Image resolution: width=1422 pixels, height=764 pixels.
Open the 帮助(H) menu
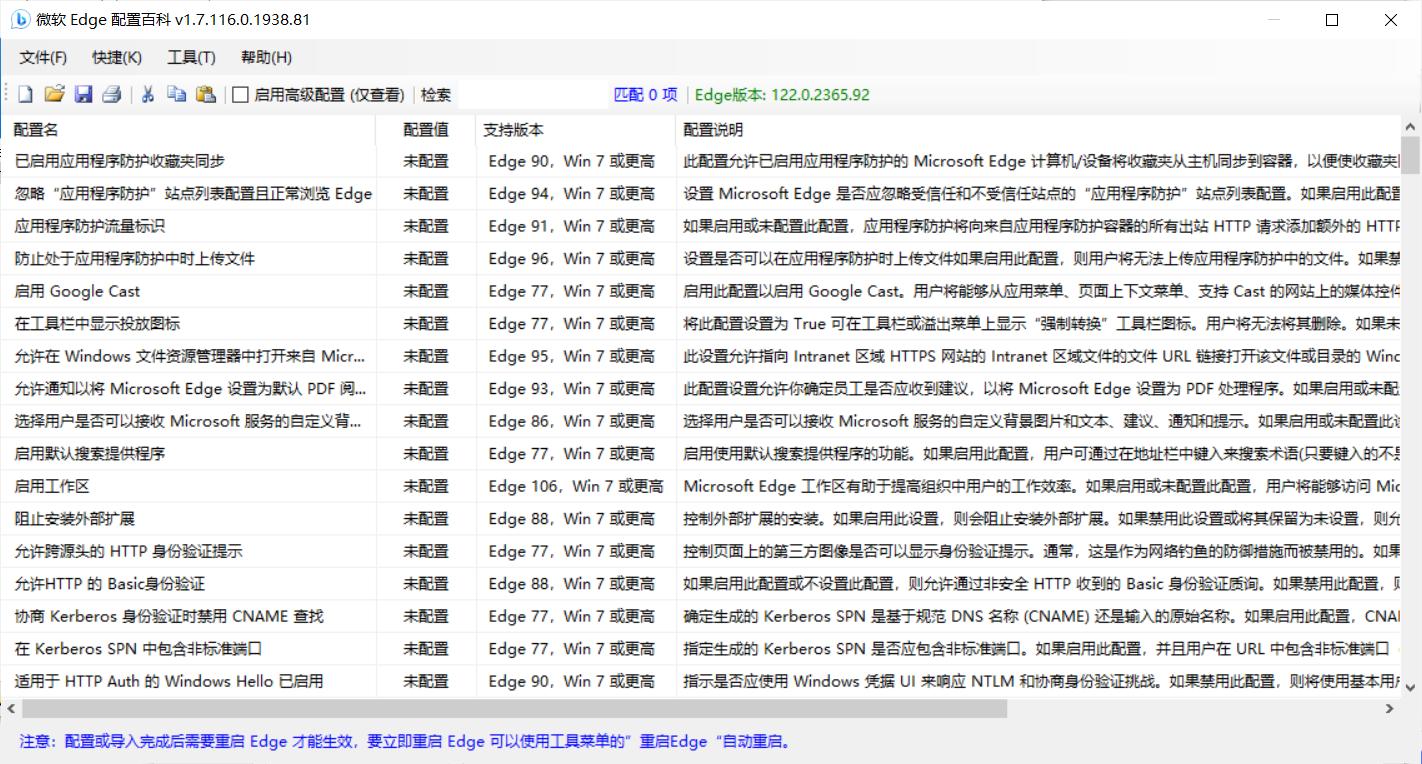click(266, 58)
